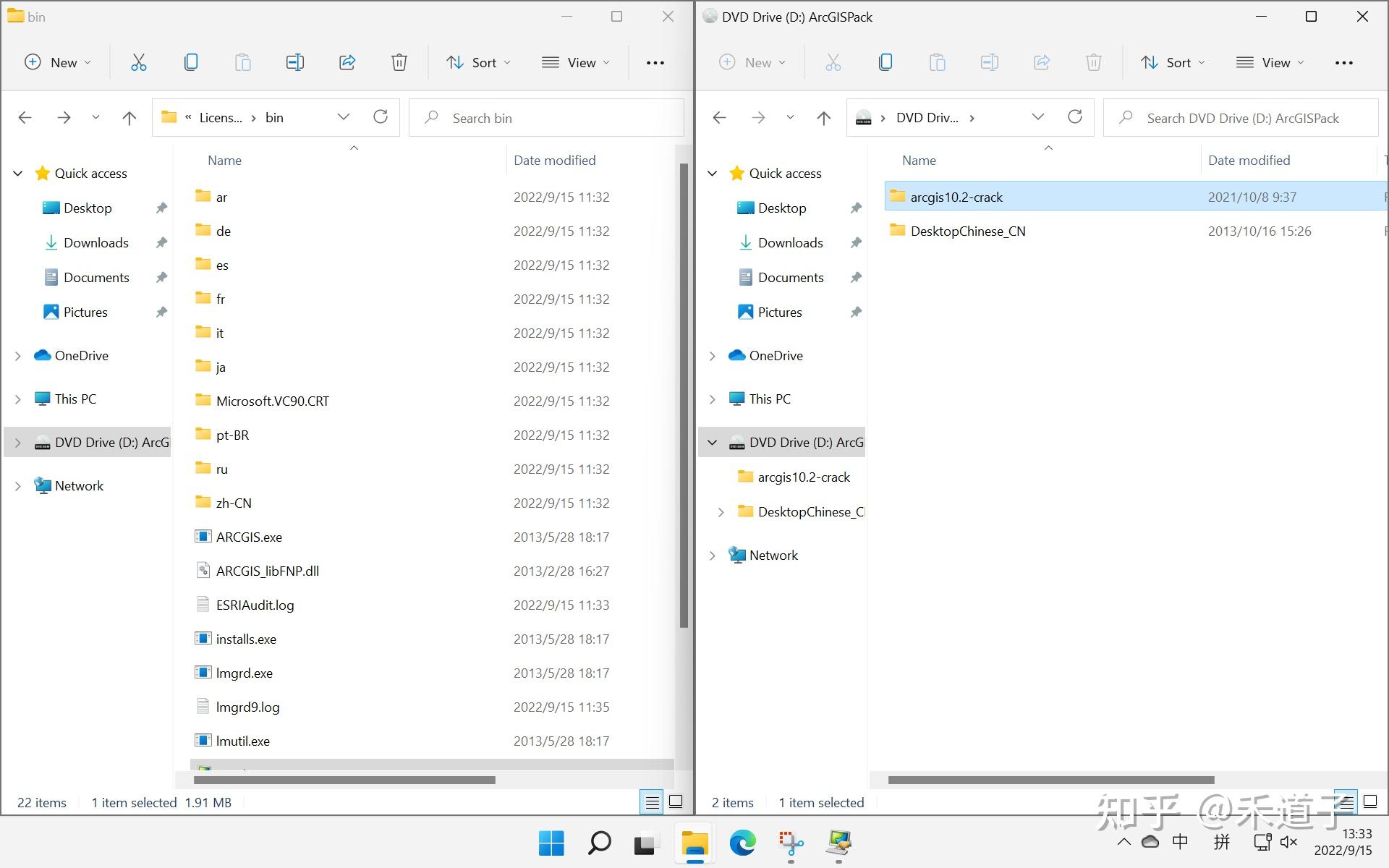The image size is (1389, 868).
Task: Click the Back navigation button in the right window
Action: tap(719, 117)
